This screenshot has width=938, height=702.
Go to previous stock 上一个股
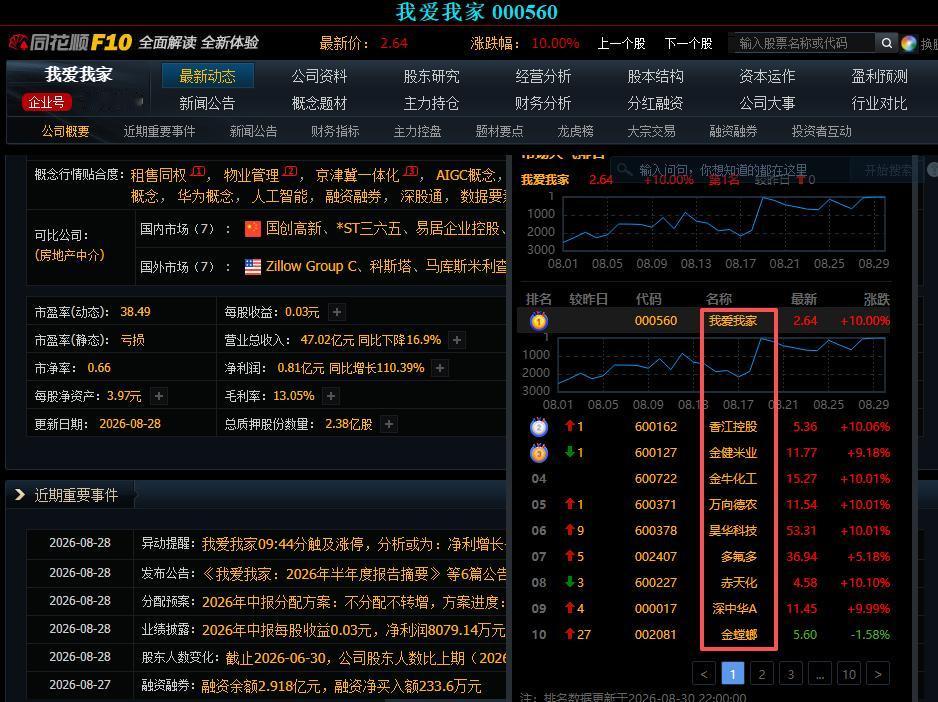(622, 43)
